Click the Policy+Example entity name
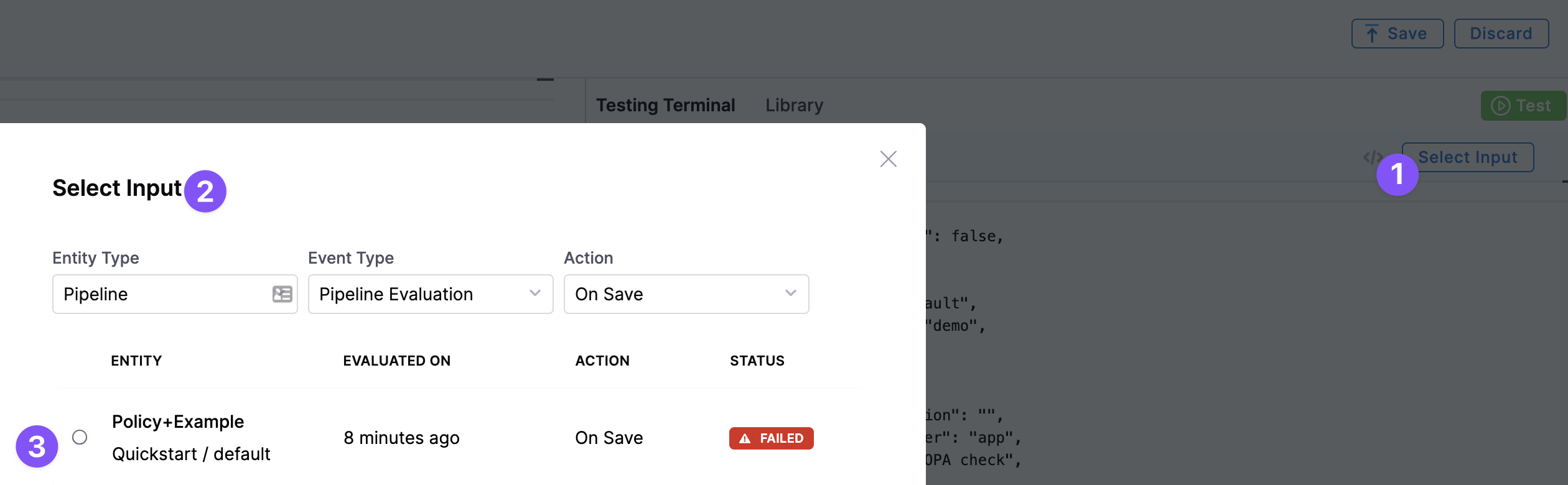 click(x=178, y=422)
